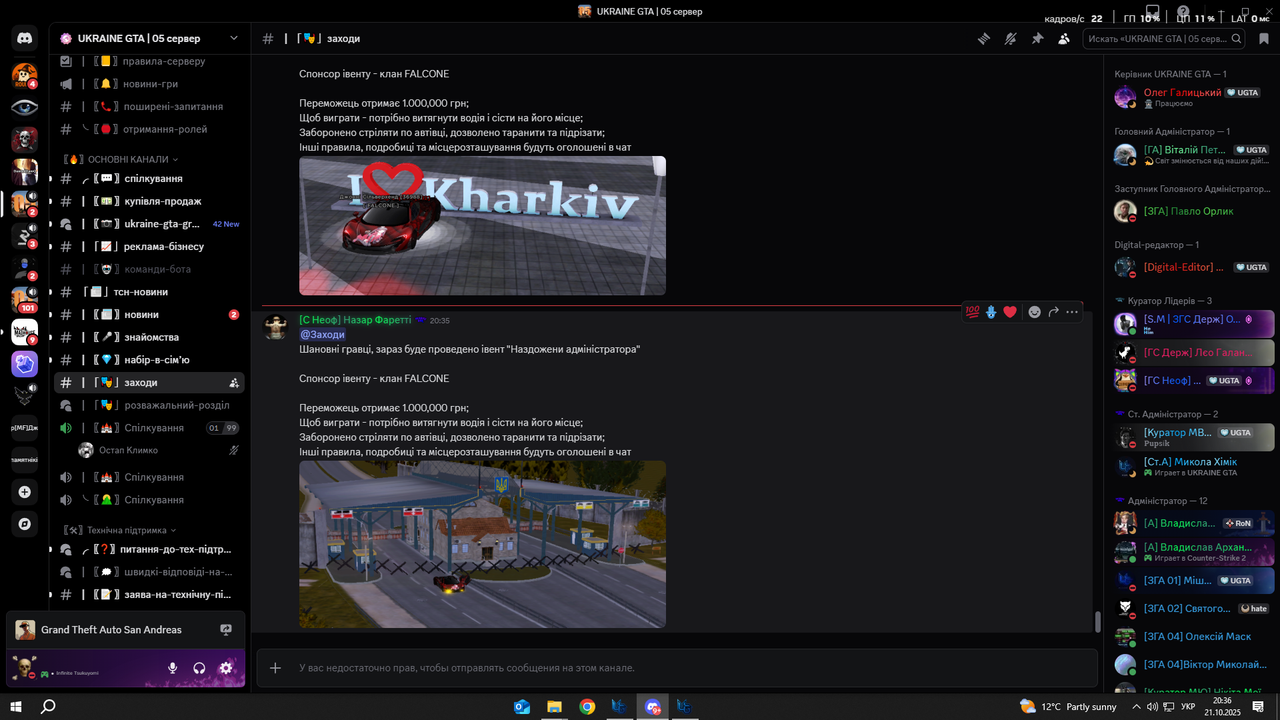Open the eye-icon server
The height and width of the screenshot is (720, 1280).
click(25, 107)
